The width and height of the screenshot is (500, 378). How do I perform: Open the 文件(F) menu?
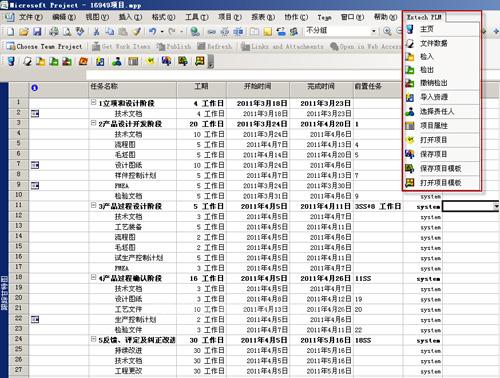click(31, 17)
